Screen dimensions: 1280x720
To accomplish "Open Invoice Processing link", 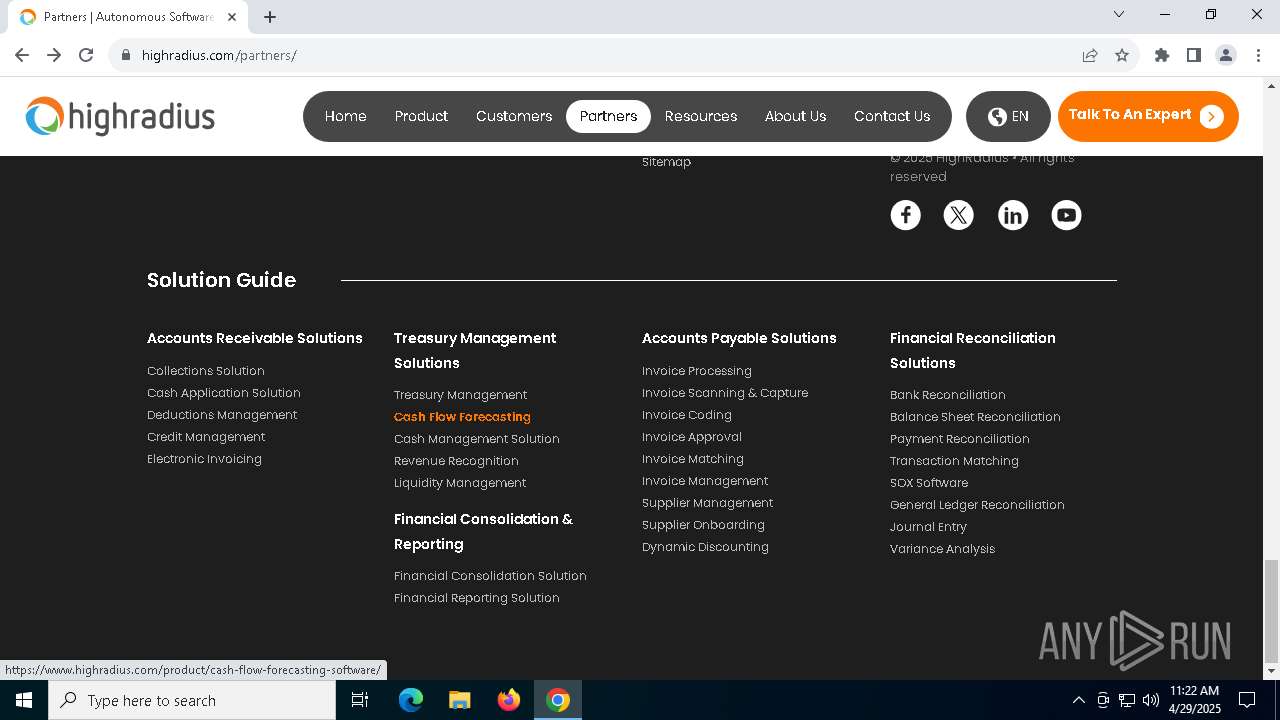I will point(697,371).
